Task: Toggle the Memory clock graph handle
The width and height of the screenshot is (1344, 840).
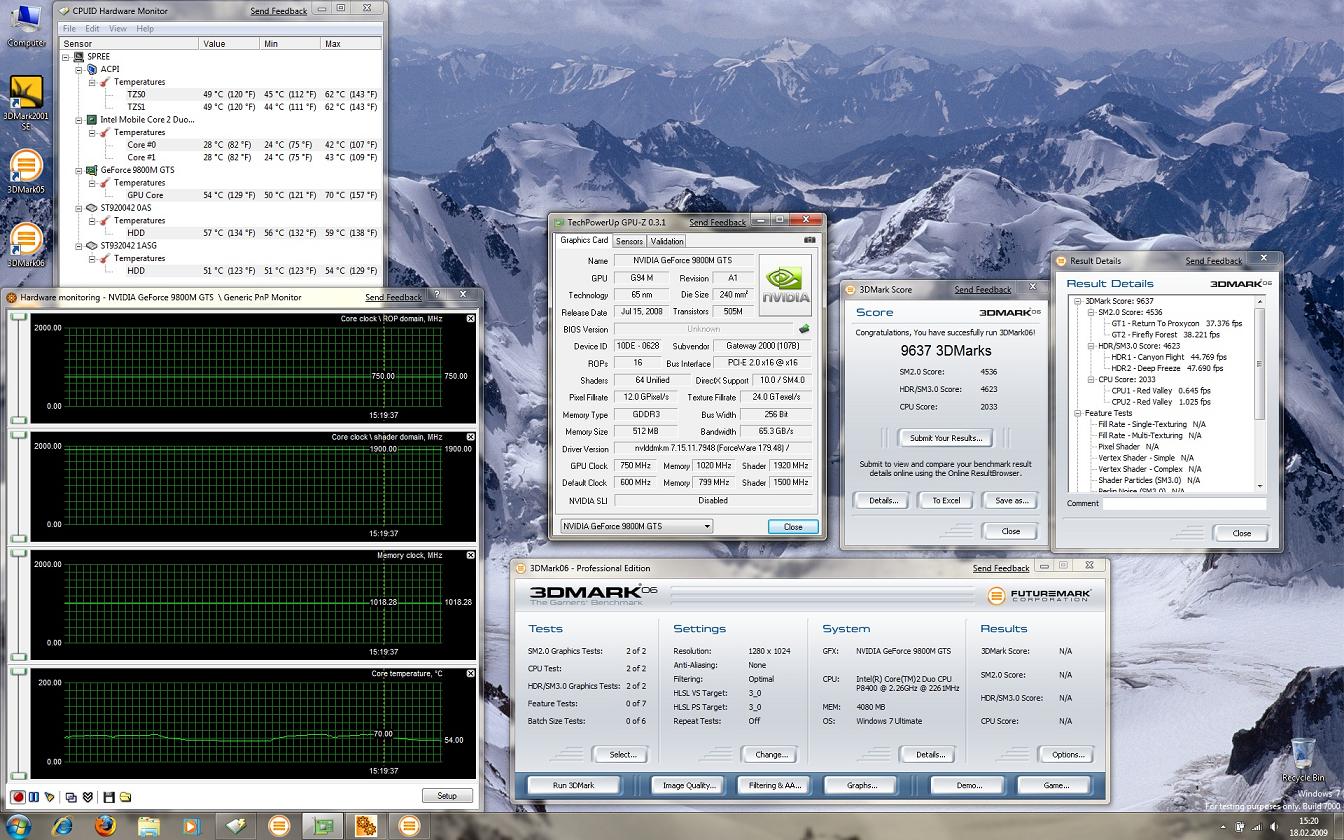Action: [x=19, y=553]
